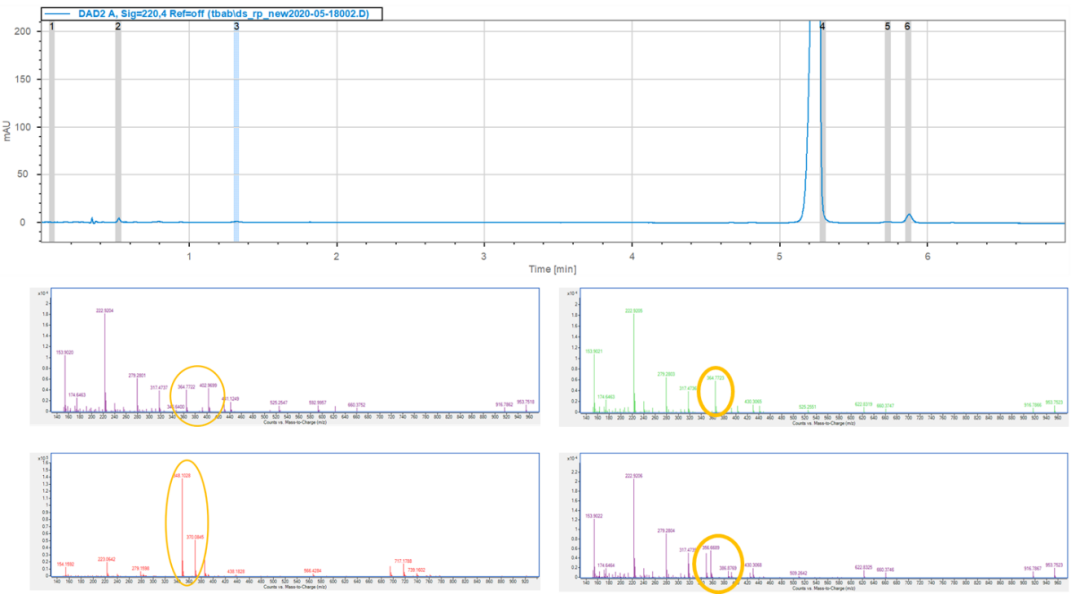Viewport: 1080px width, 594px height.
Task: Select peak marker 4 beside the main peak
Action: 822,131
